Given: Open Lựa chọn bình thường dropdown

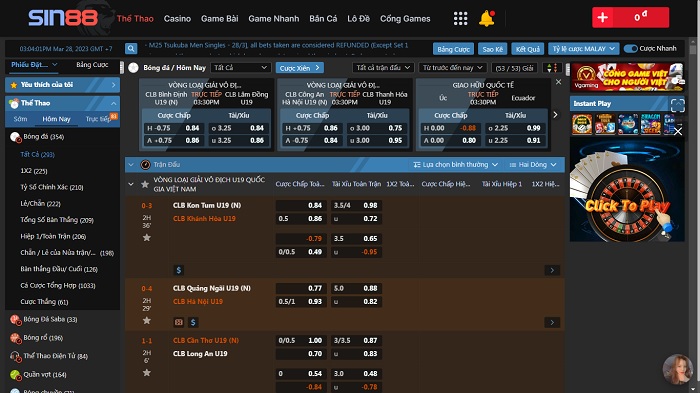Looking at the screenshot, I should click(x=455, y=164).
